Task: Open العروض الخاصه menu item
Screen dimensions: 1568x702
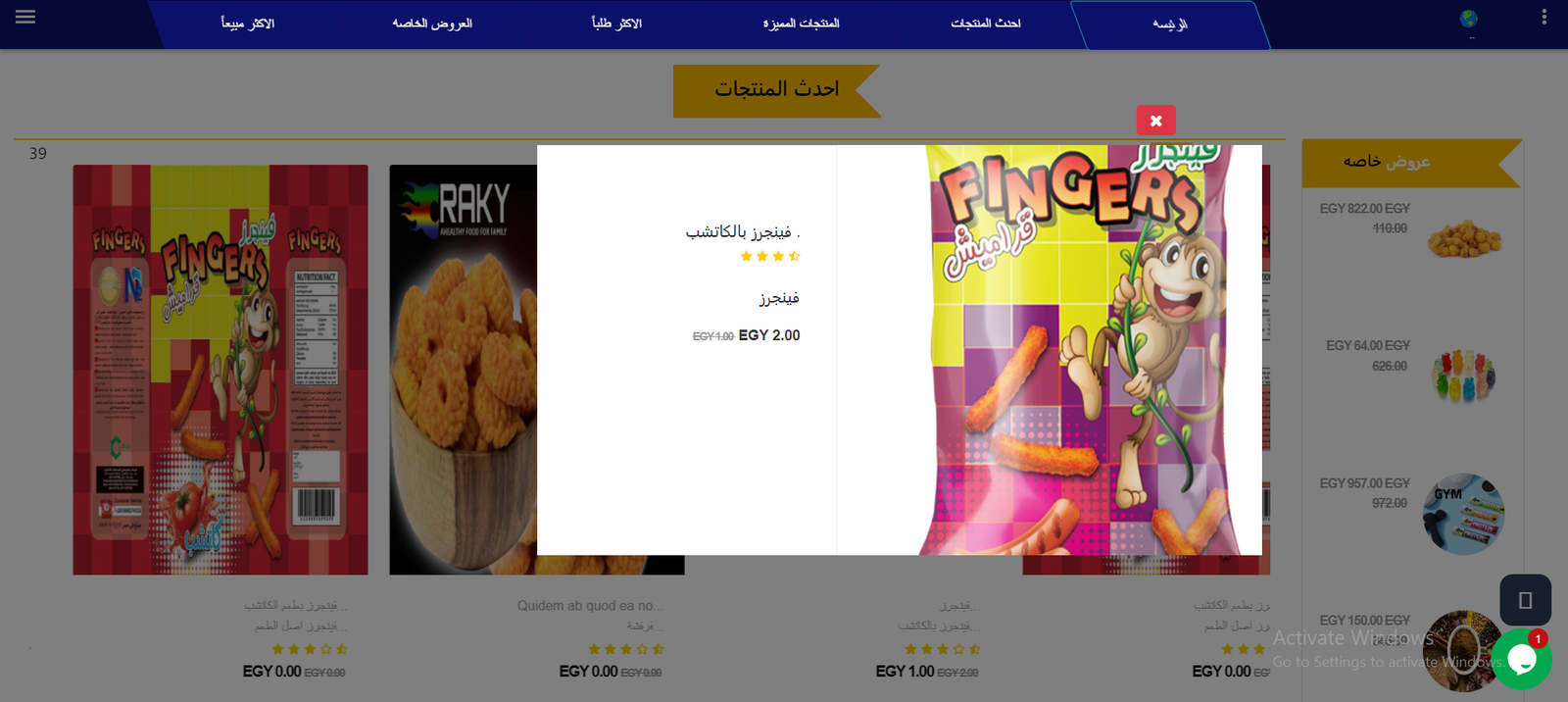Action: [432, 24]
